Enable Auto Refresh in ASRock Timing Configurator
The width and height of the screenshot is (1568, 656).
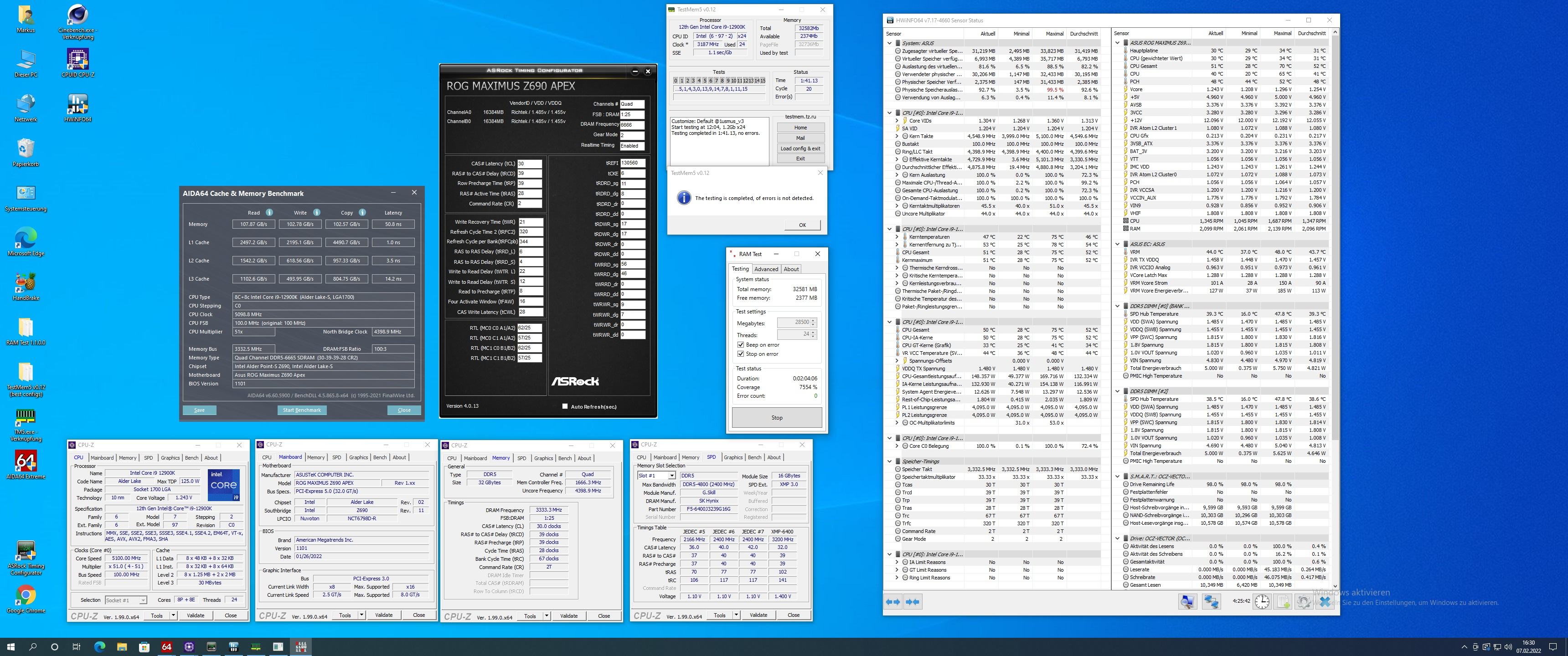tap(565, 406)
